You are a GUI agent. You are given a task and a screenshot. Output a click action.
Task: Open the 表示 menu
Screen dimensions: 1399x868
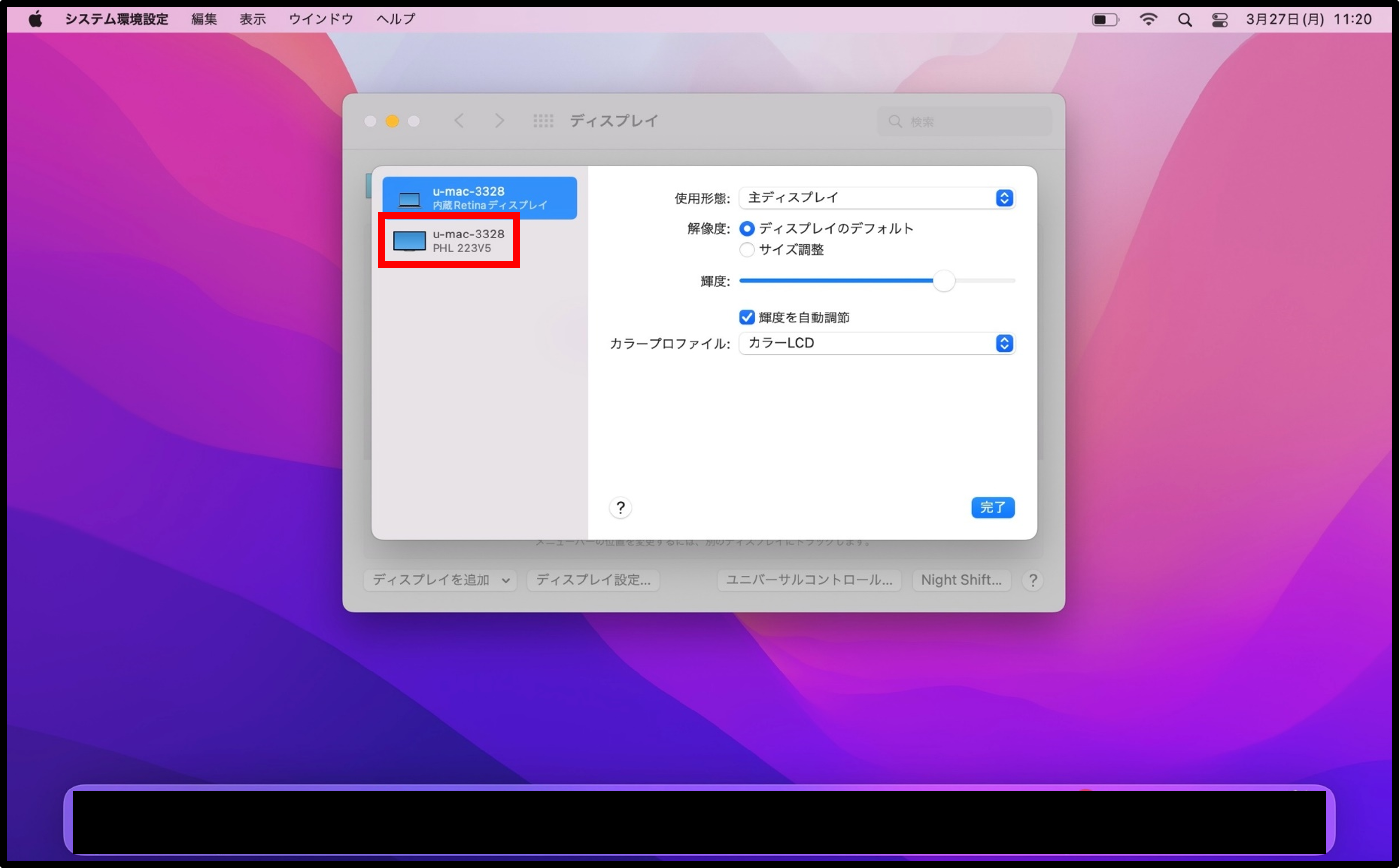click(252, 20)
